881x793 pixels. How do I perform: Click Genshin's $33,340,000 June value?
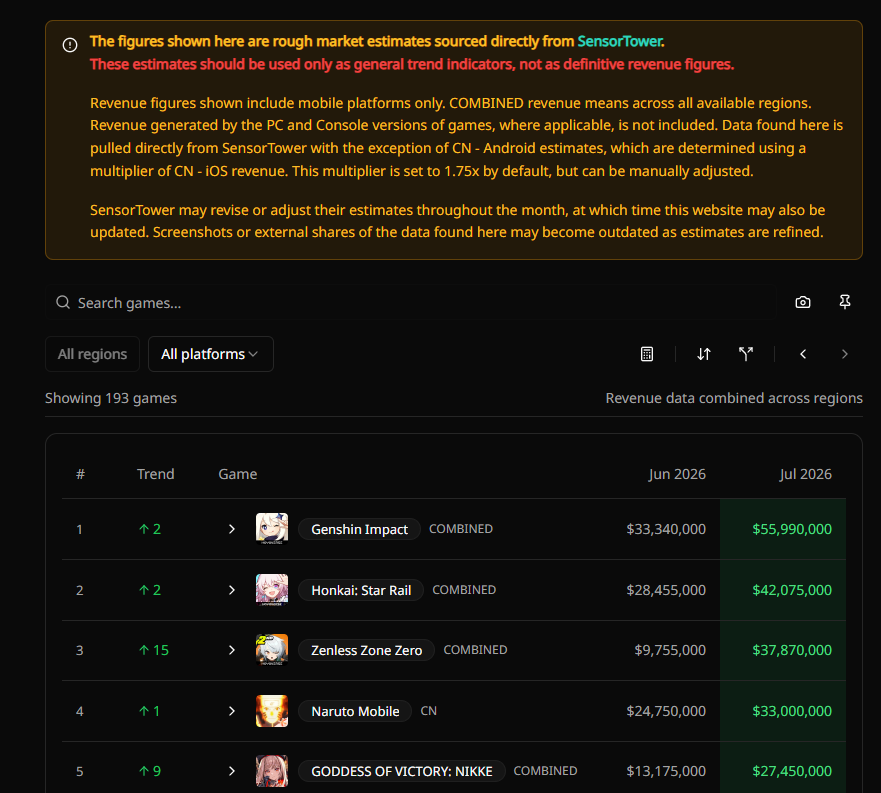click(666, 529)
